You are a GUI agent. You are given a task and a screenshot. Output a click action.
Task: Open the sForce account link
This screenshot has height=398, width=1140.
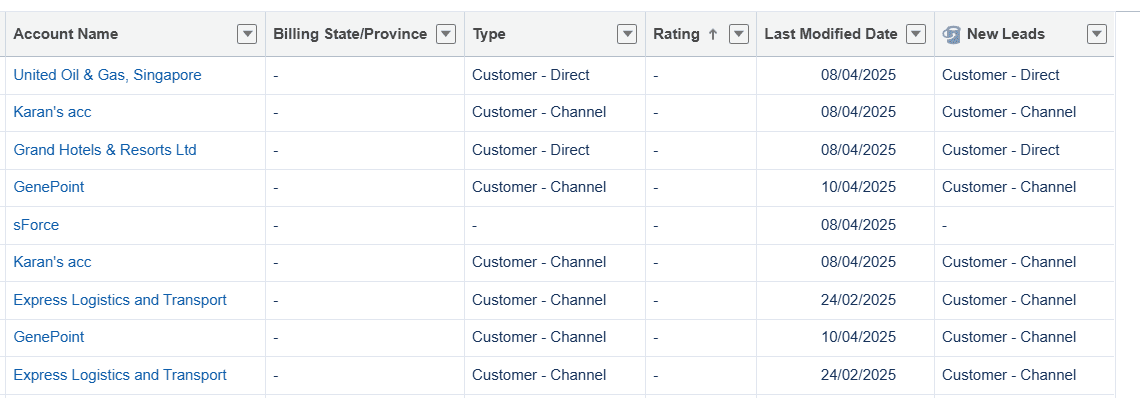pos(36,225)
